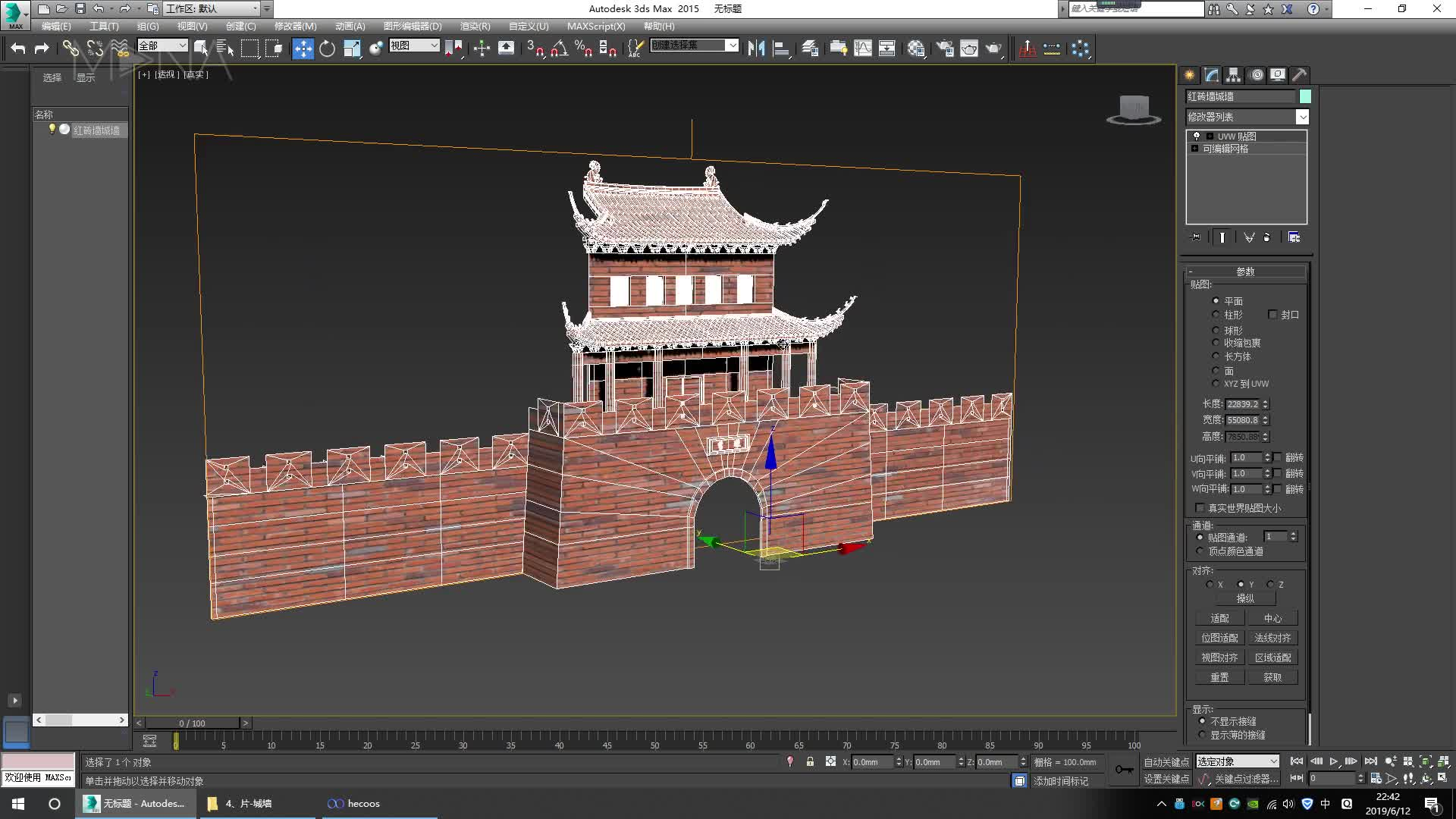This screenshot has height=819, width=1456.
Task: Click the ViewCube in the viewport
Action: pos(1134,109)
